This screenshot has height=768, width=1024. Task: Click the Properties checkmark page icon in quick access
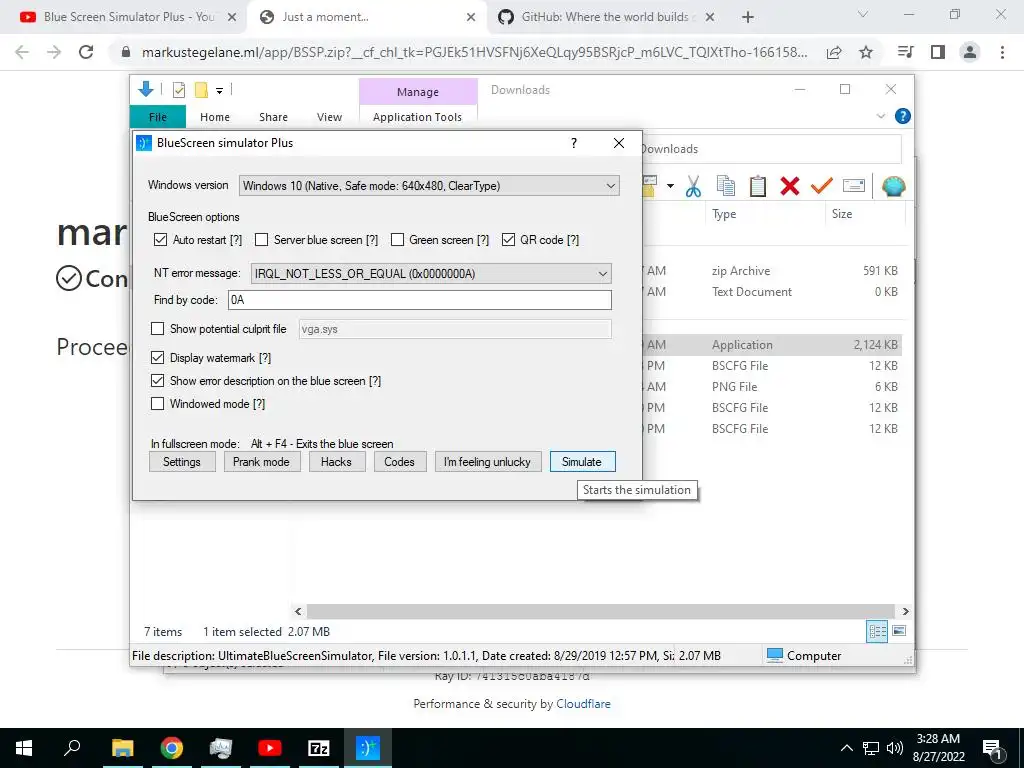click(178, 90)
